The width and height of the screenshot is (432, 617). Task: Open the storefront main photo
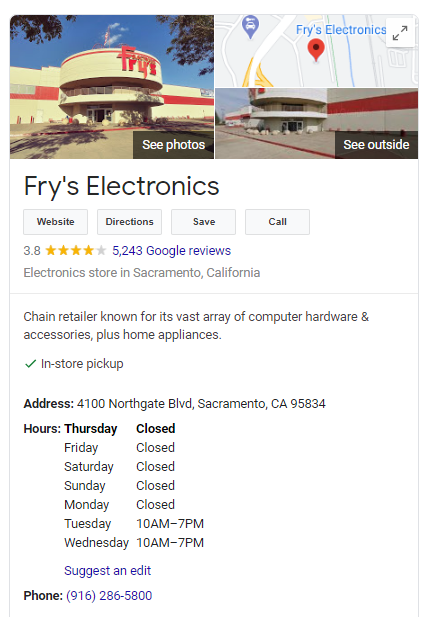pos(112,87)
